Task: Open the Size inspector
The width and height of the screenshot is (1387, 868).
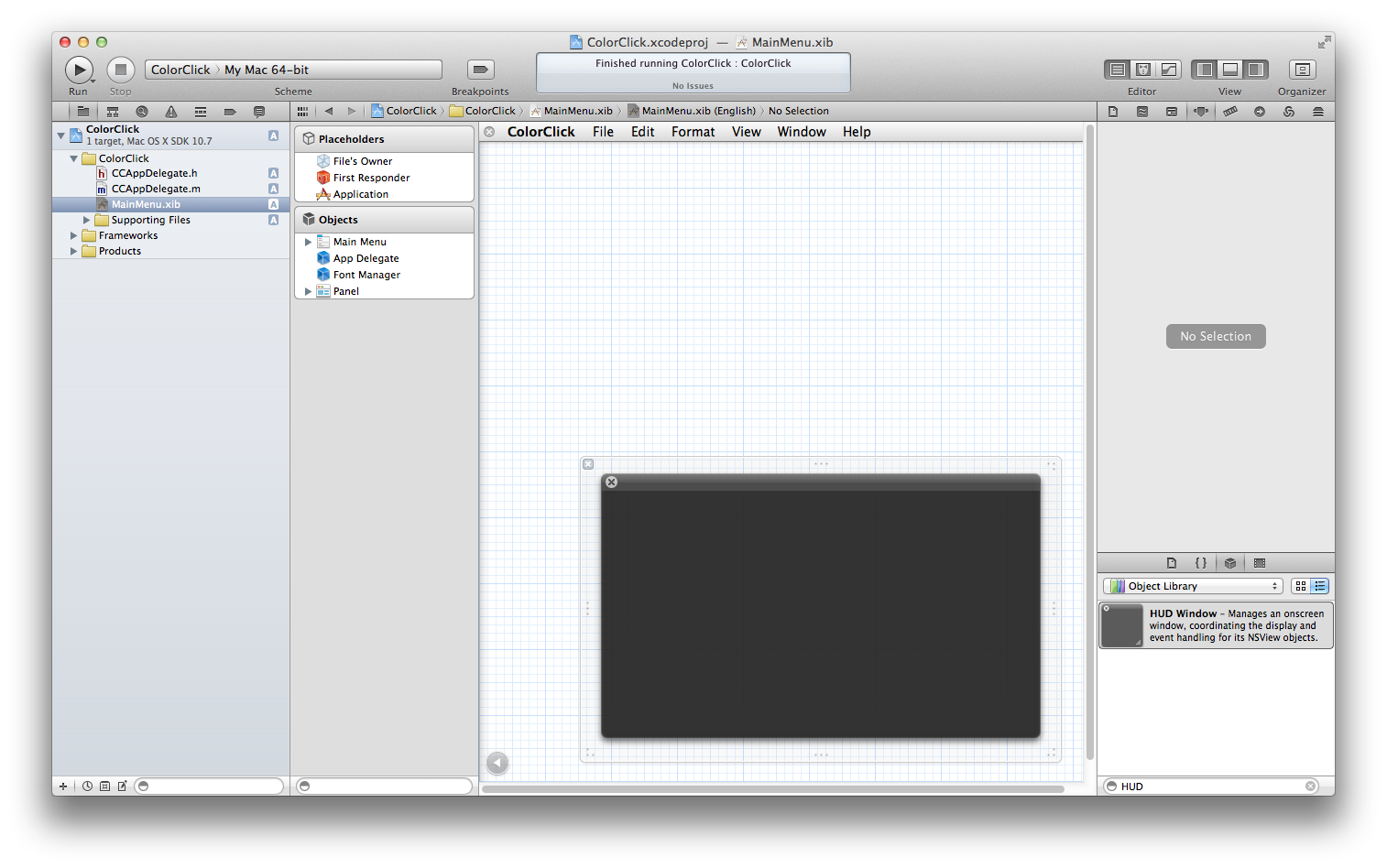Action: coord(1230,112)
